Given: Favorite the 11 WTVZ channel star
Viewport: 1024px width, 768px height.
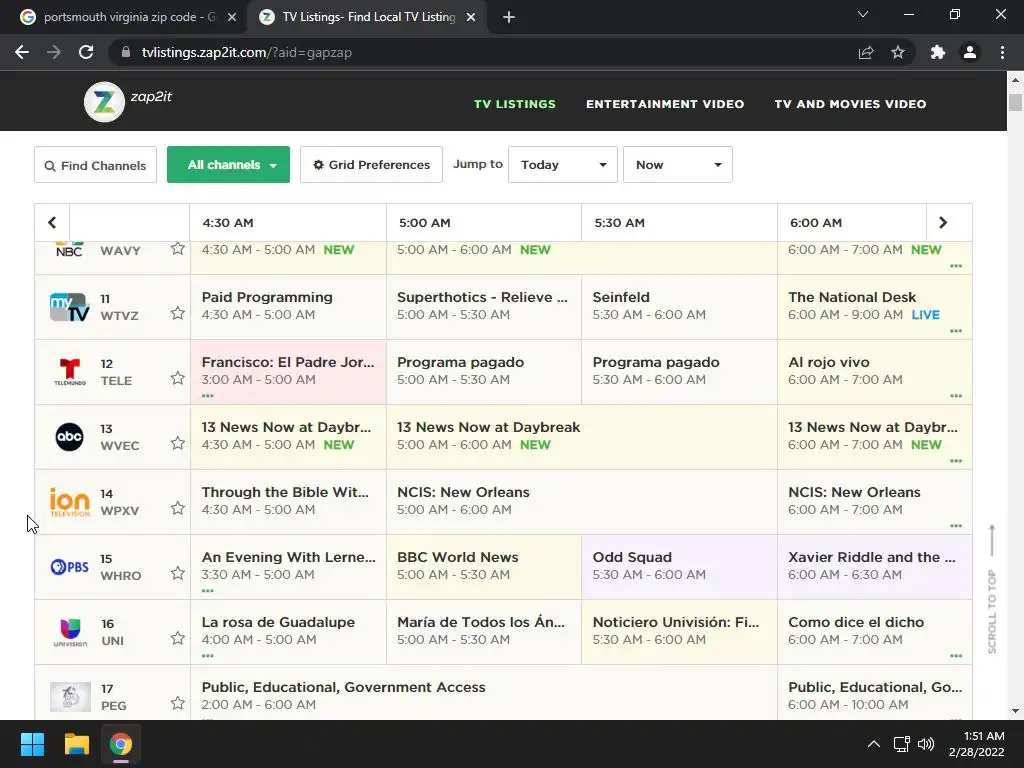Looking at the screenshot, I should click(x=178, y=313).
